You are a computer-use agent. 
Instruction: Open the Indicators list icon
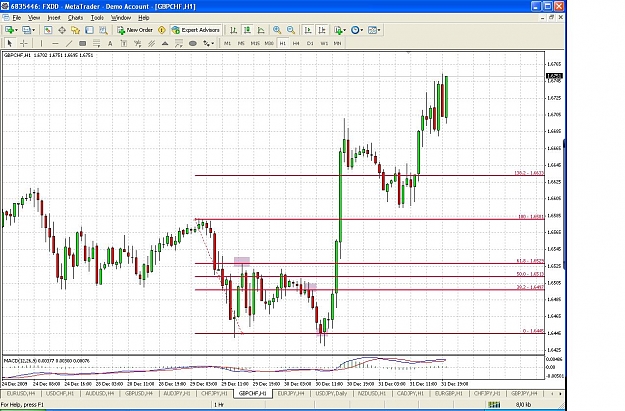click(338, 30)
